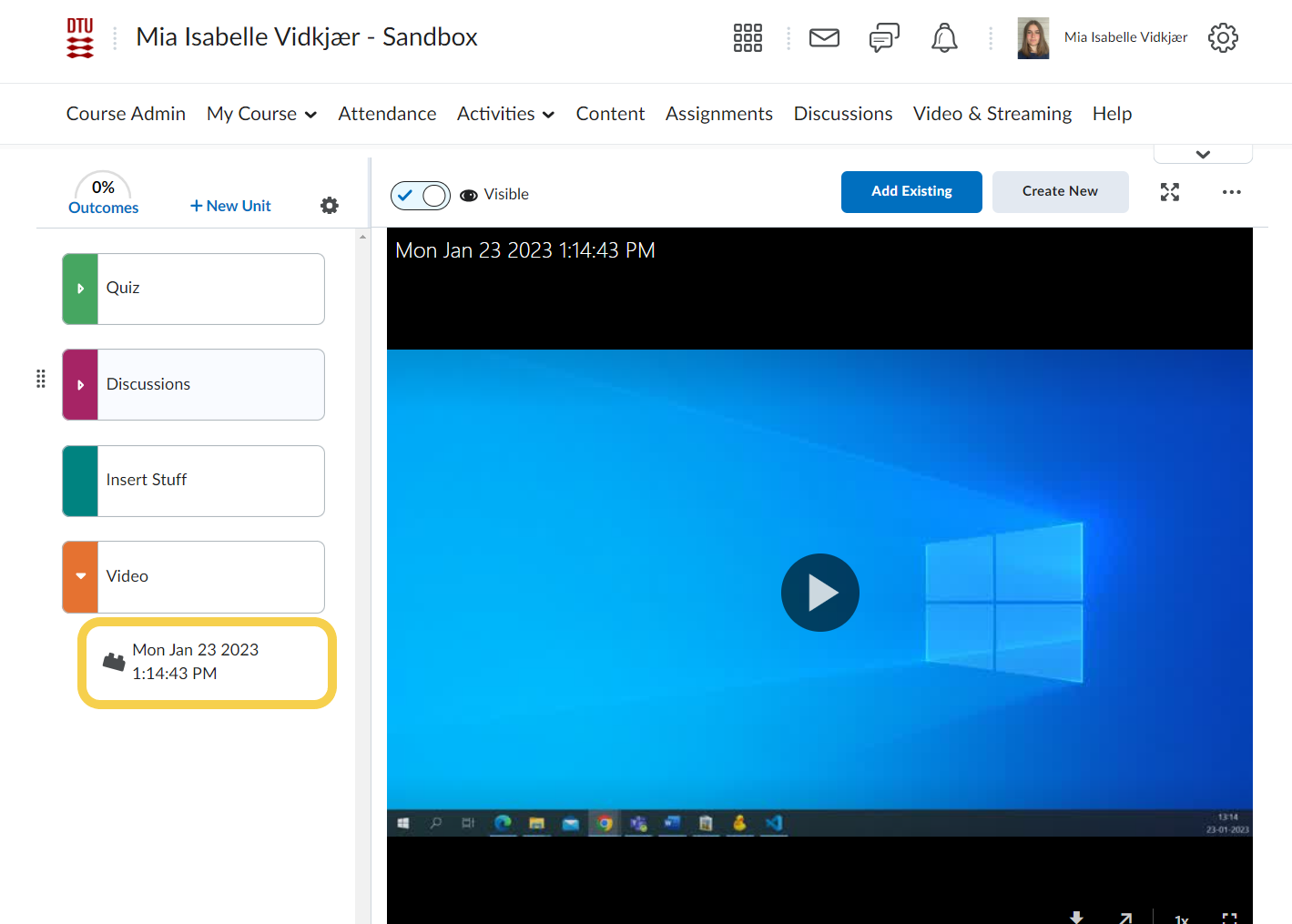Click the Create New button
The width and height of the screenshot is (1292, 924).
[x=1060, y=192]
